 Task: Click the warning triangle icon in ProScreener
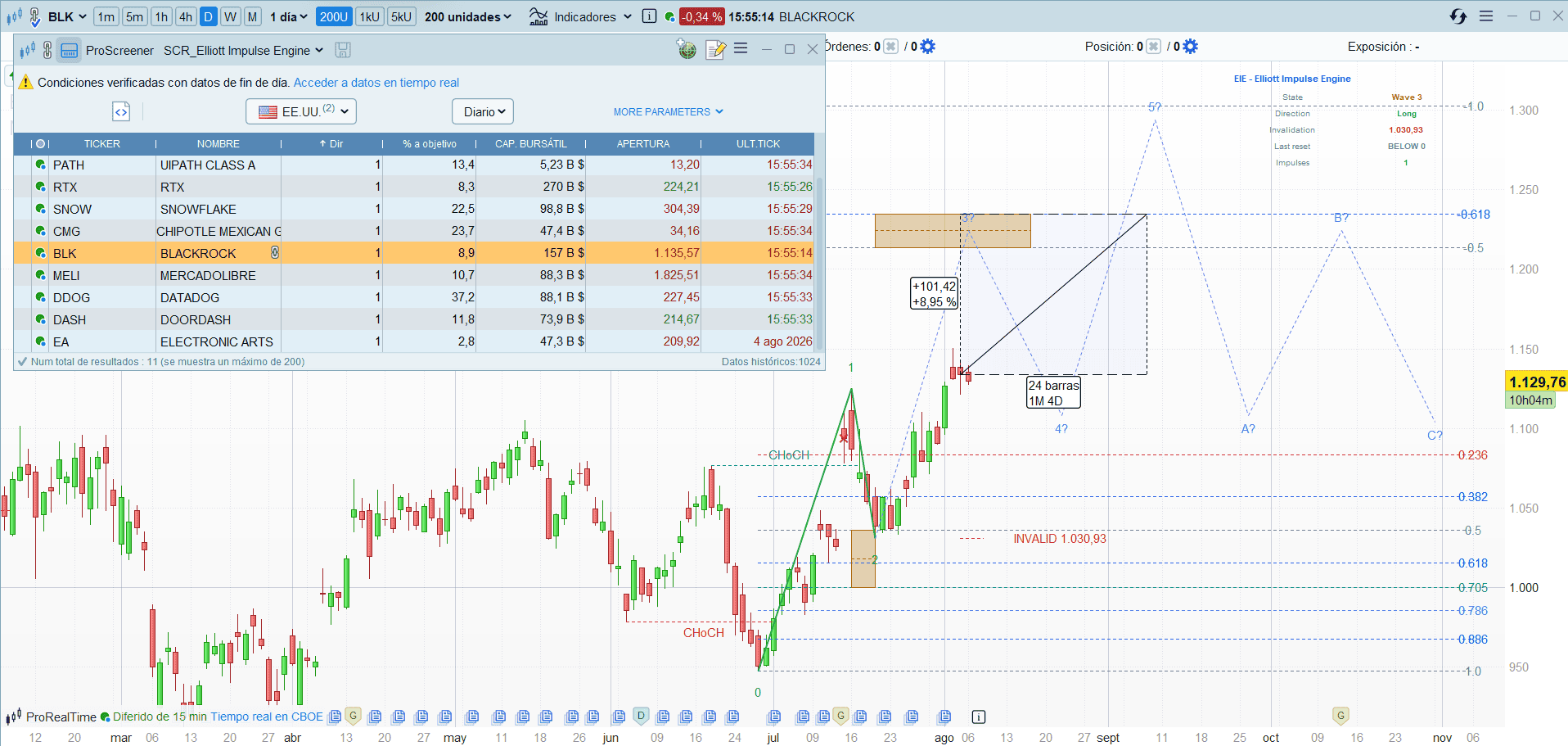click(x=25, y=82)
